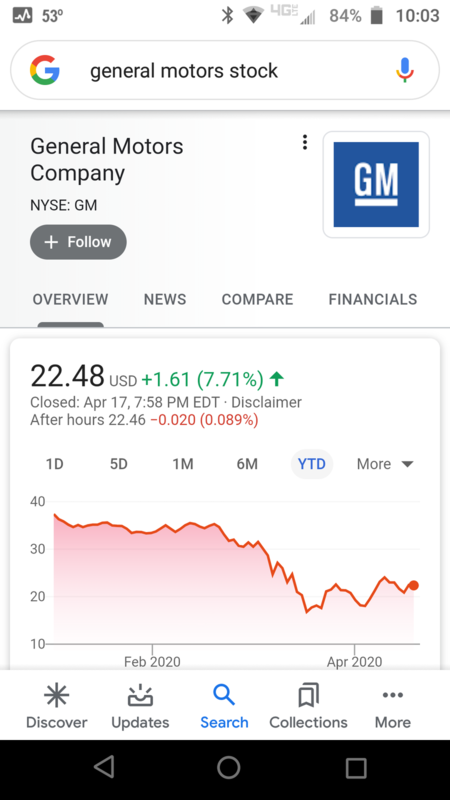Follow General Motors stock

(x=78, y=242)
